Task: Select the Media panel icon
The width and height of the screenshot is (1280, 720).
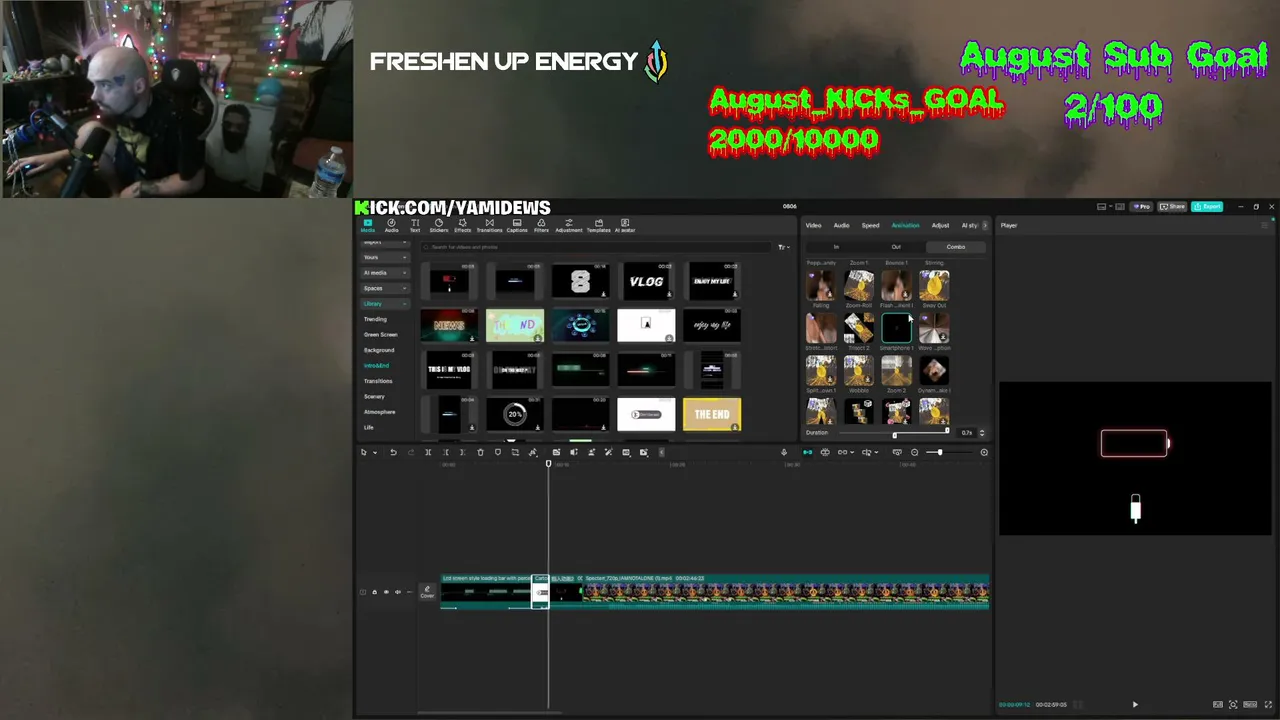Action: [367, 225]
